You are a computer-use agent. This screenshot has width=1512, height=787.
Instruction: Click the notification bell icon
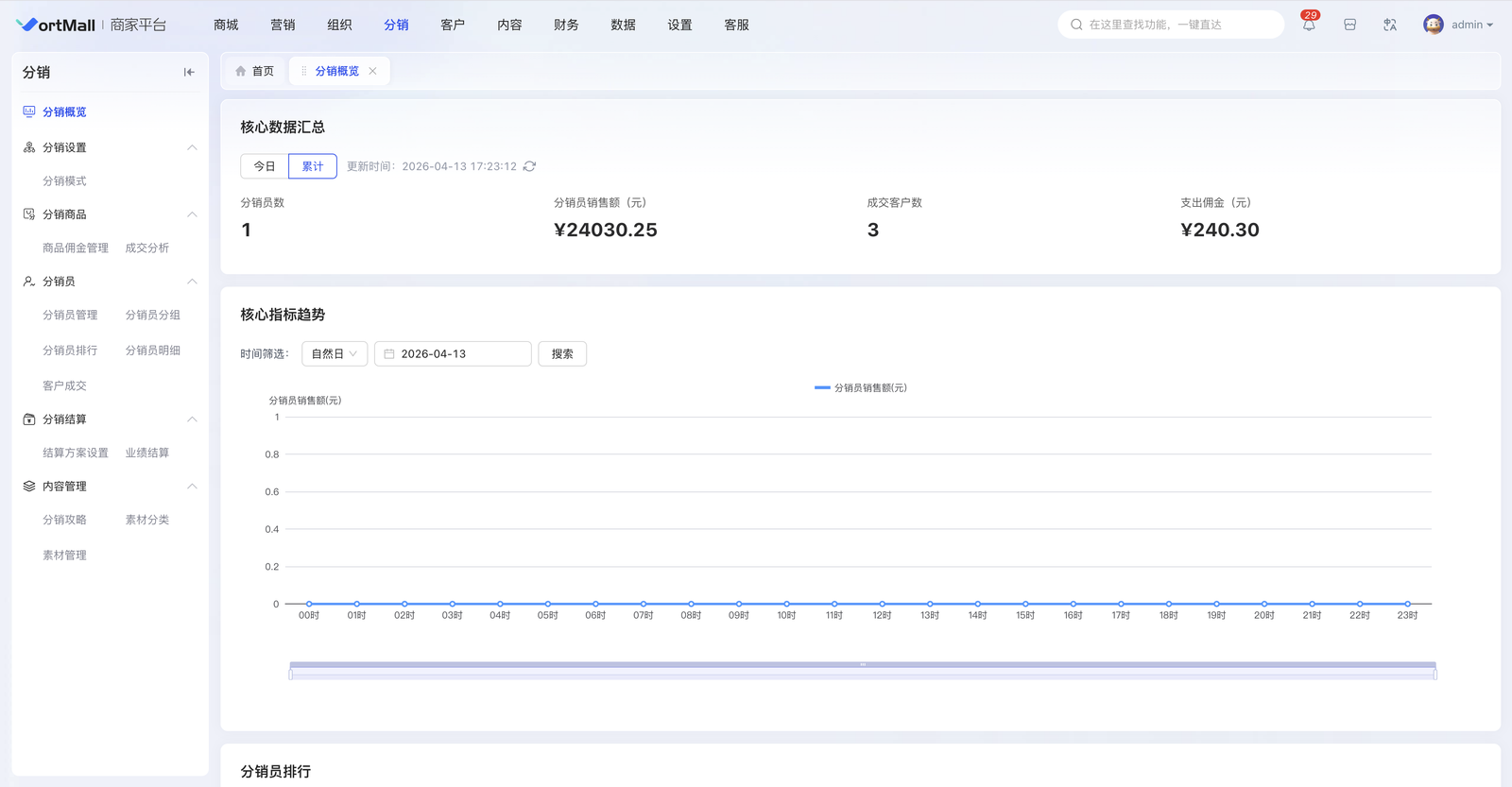[1309, 26]
